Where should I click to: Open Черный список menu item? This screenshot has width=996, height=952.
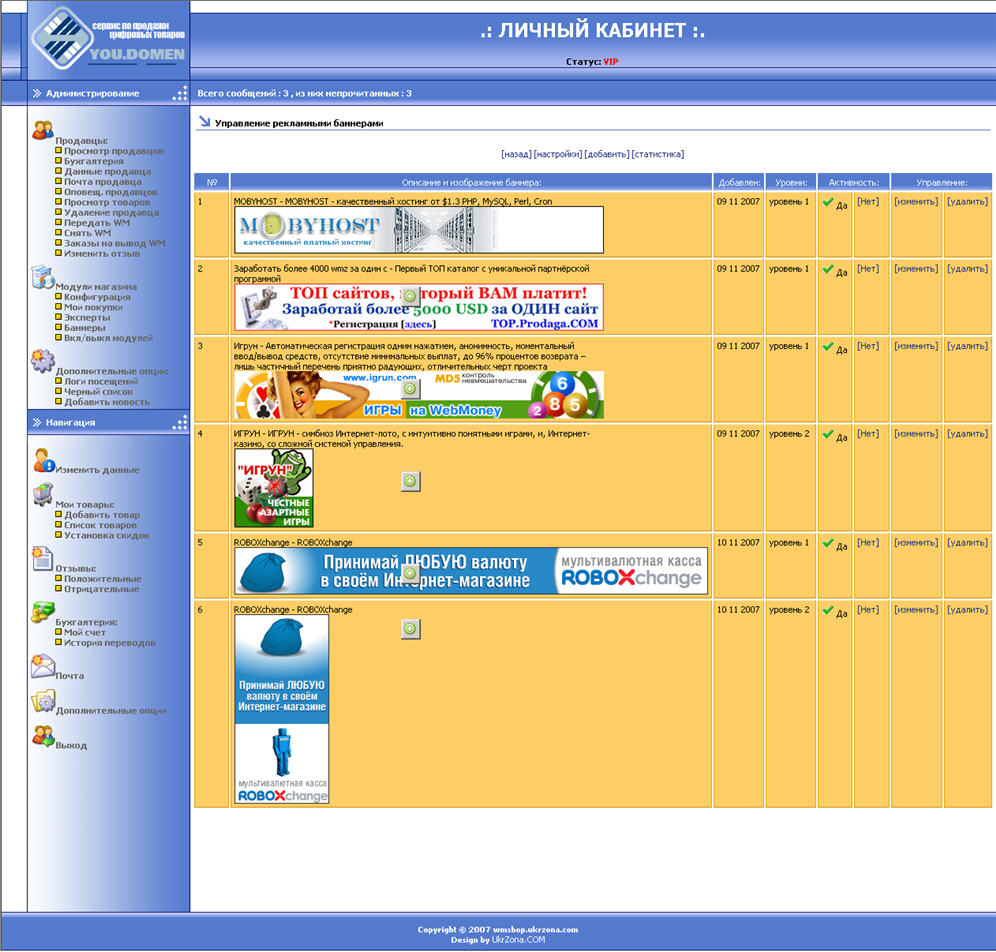(98, 392)
